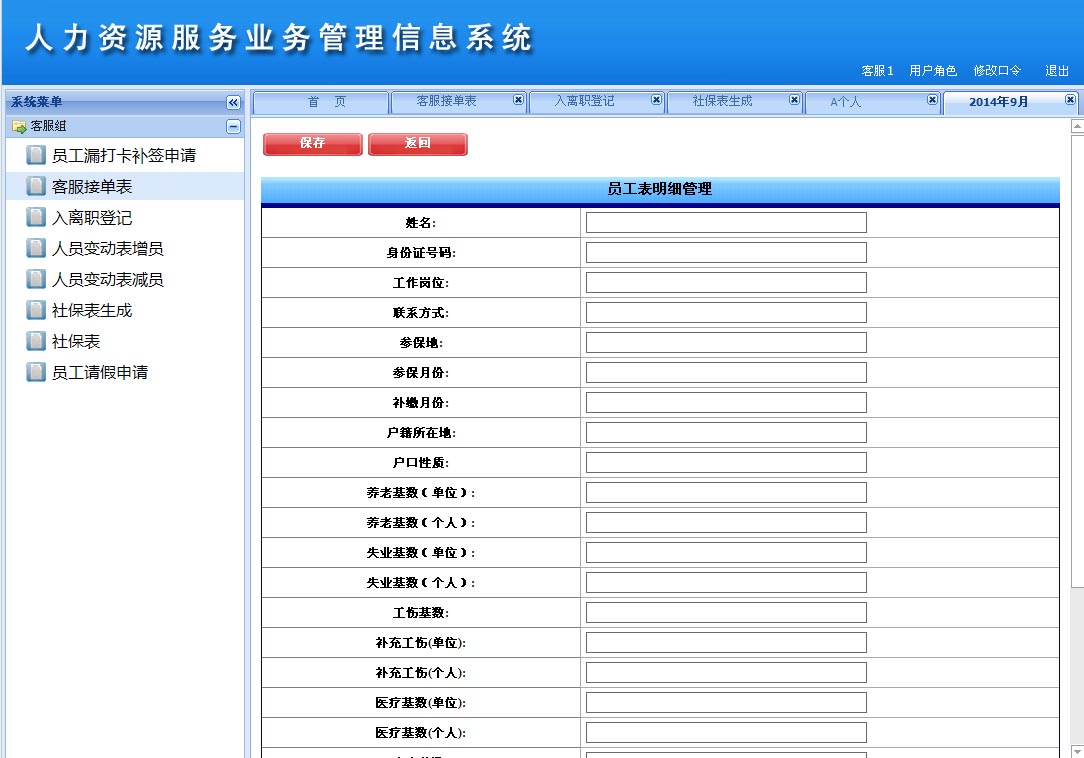Close the 2014年9月 tab
This screenshot has height=758, width=1084.
click(x=1069, y=101)
